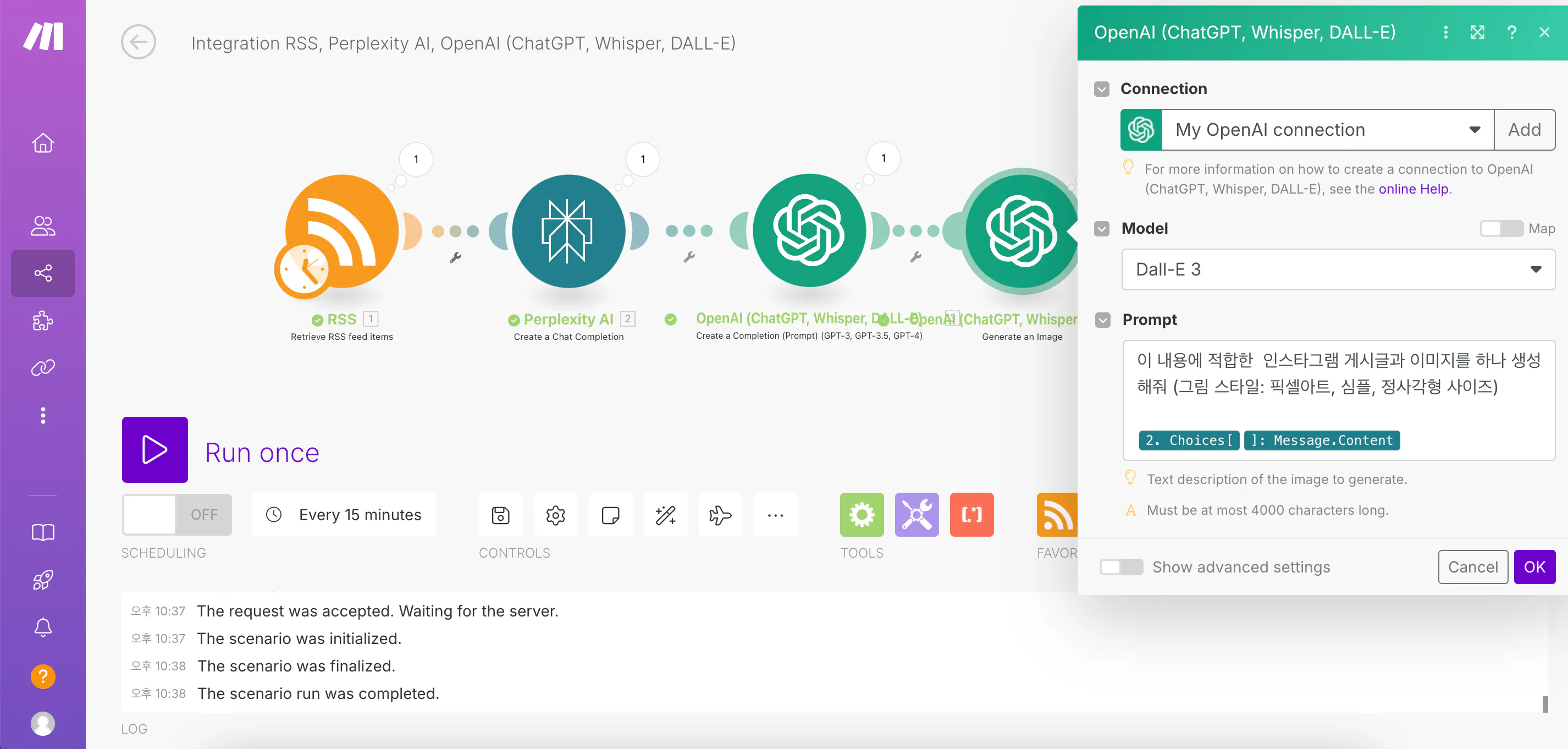
Task: Collapse the Model section checkbox
Action: pos(1101,228)
